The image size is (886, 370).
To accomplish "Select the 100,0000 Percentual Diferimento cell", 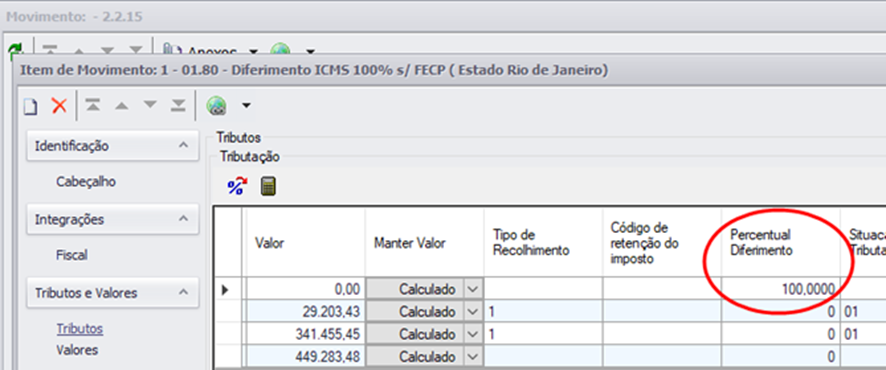I will 780,290.
